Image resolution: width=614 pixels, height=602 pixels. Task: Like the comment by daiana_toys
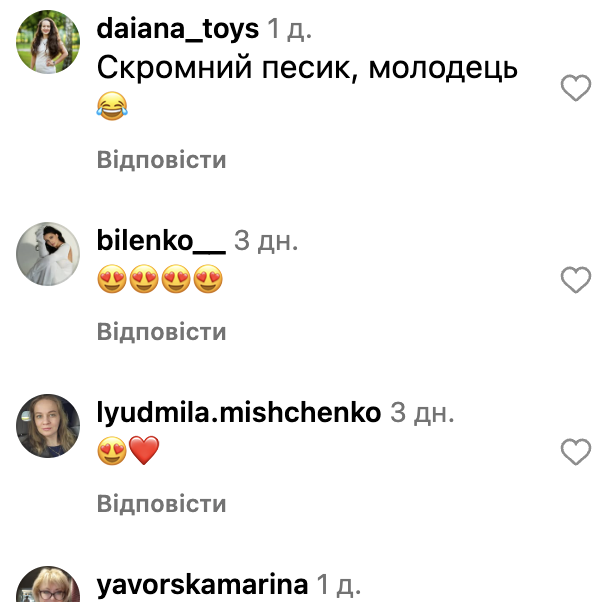pos(576,88)
